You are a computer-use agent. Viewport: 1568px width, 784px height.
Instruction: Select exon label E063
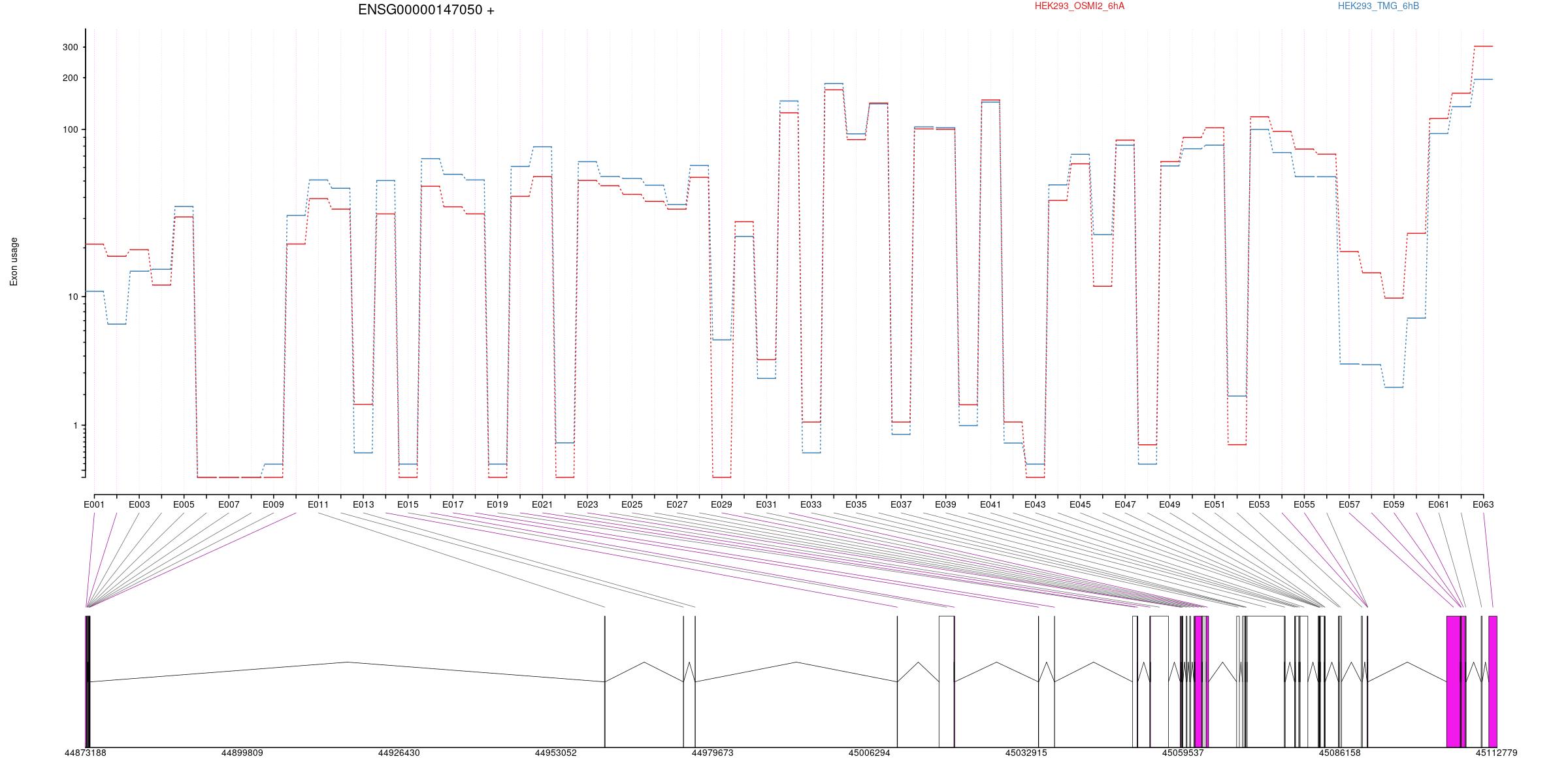click(x=1483, y=504)
